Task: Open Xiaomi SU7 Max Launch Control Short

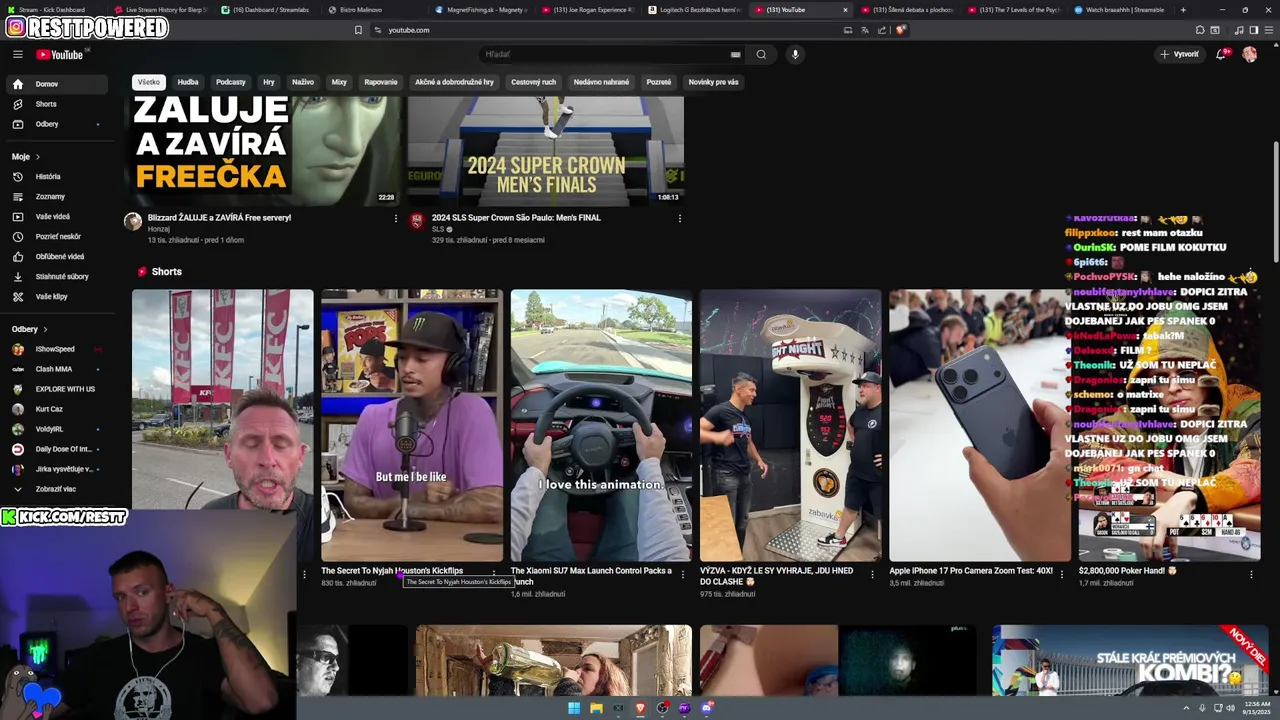Action: click(x=601, y=425)
